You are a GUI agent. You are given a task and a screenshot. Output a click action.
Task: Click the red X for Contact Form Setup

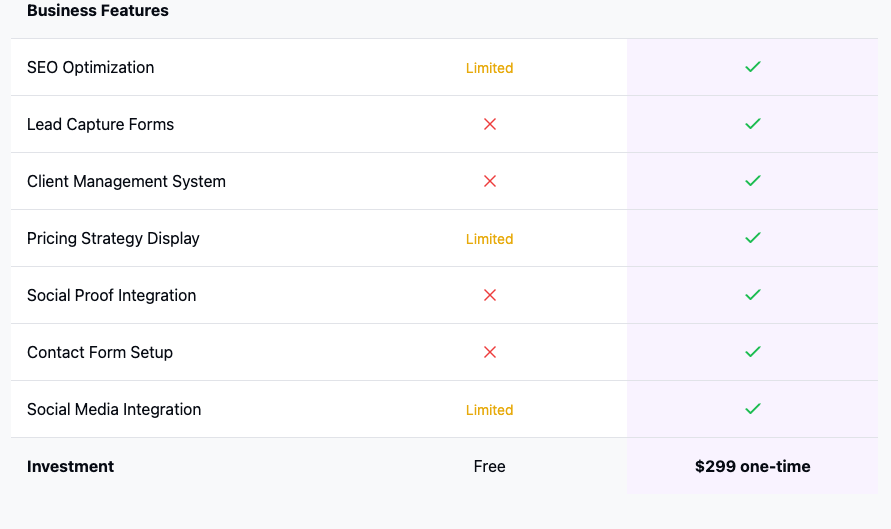click(490, 352)
